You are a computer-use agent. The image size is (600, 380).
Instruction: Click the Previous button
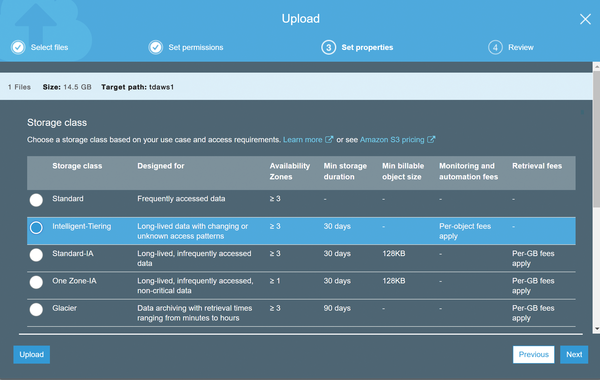(533, 355)
